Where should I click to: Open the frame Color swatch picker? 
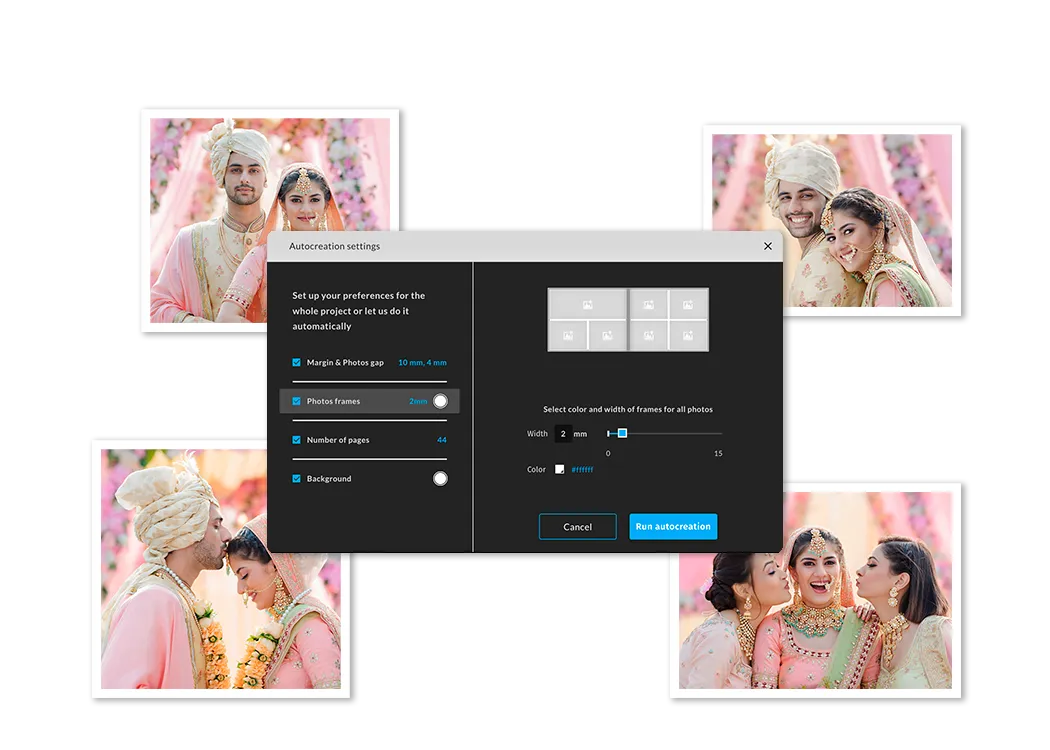(x=560, y=469)
